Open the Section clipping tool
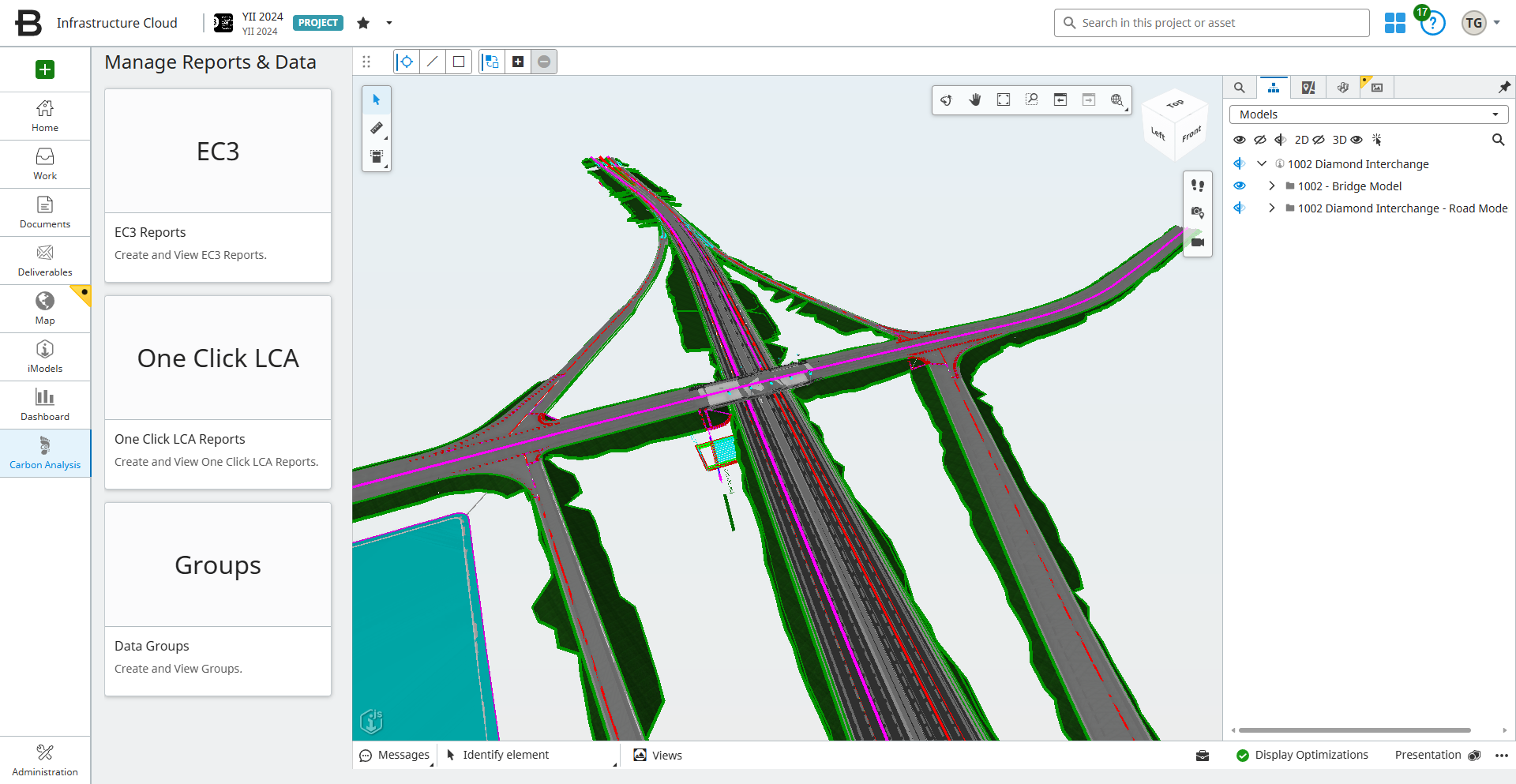Image resolution: width=1516 pixels, height=784 pixels. tap(377, 156)
